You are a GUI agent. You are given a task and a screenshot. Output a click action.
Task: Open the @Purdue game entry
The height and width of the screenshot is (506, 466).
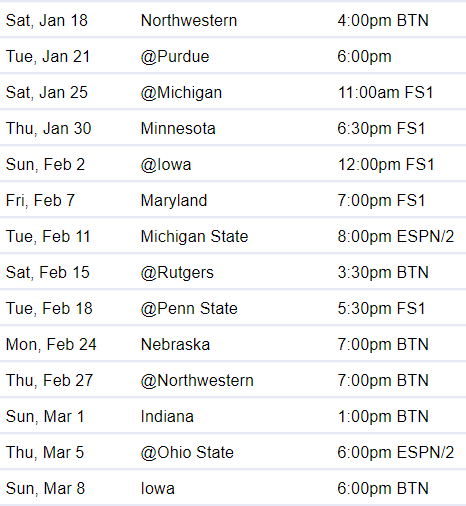point(175,57)
